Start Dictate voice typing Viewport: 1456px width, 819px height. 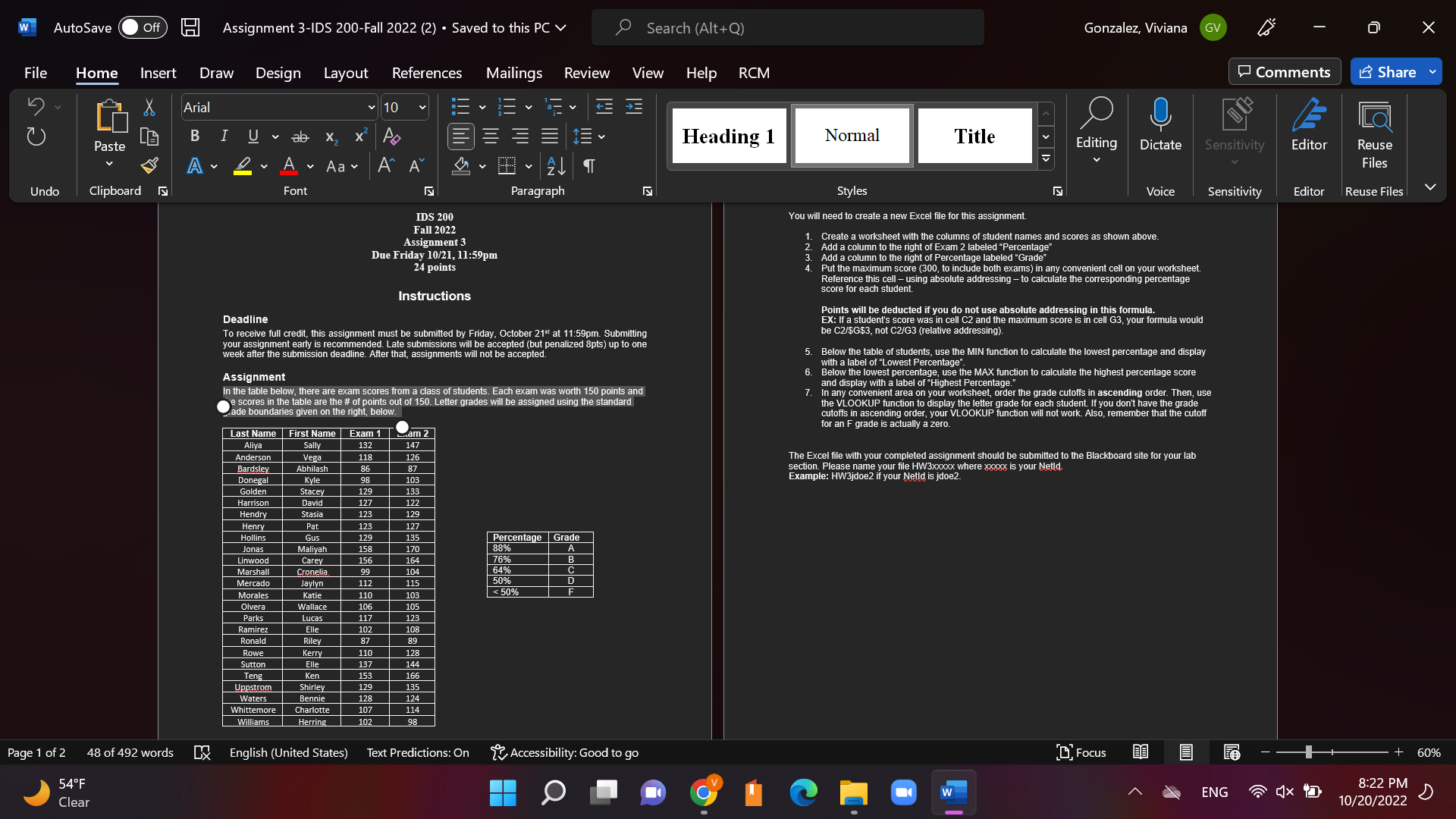coord(1159,125)
